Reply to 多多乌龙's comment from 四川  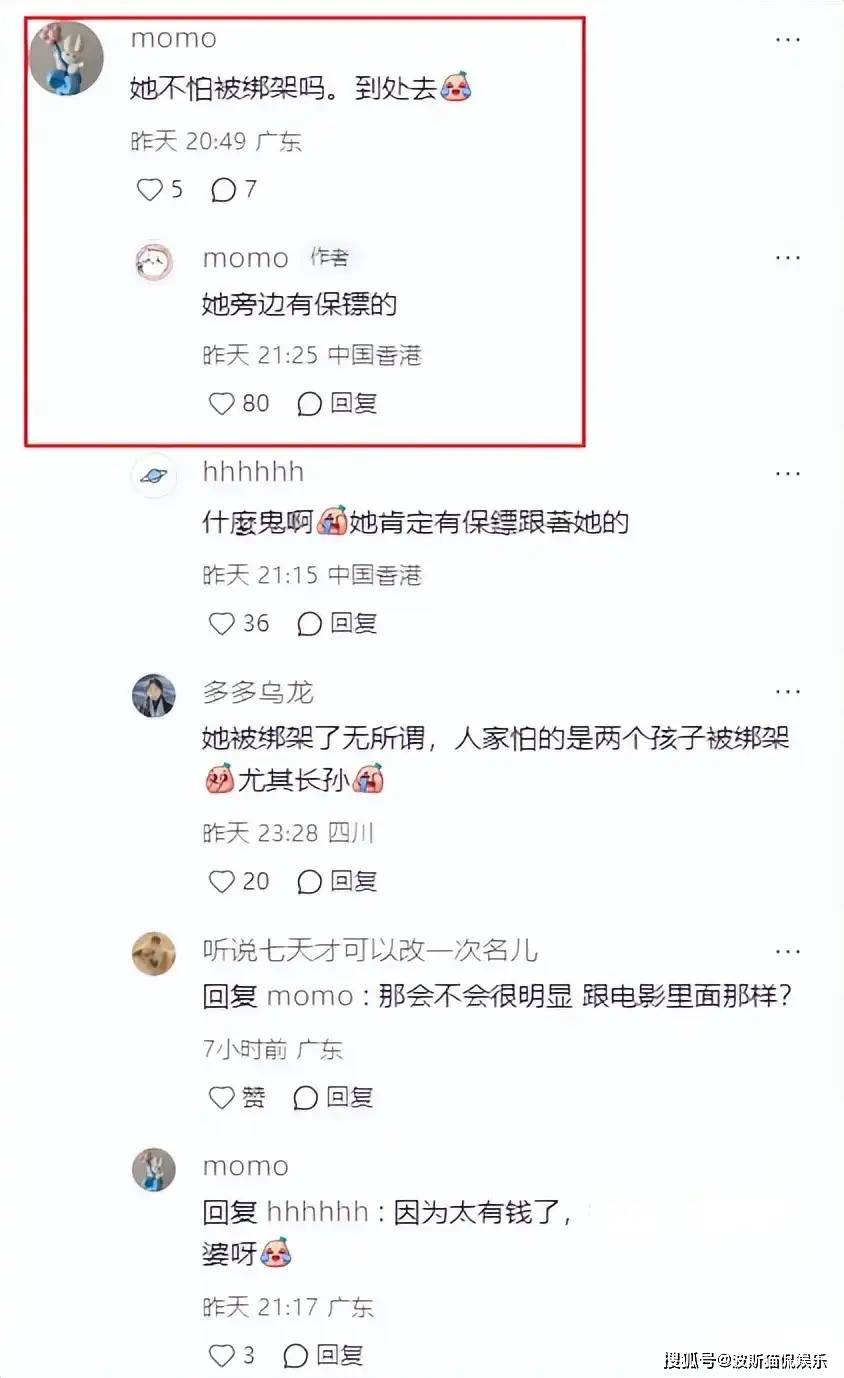(337, 881)
